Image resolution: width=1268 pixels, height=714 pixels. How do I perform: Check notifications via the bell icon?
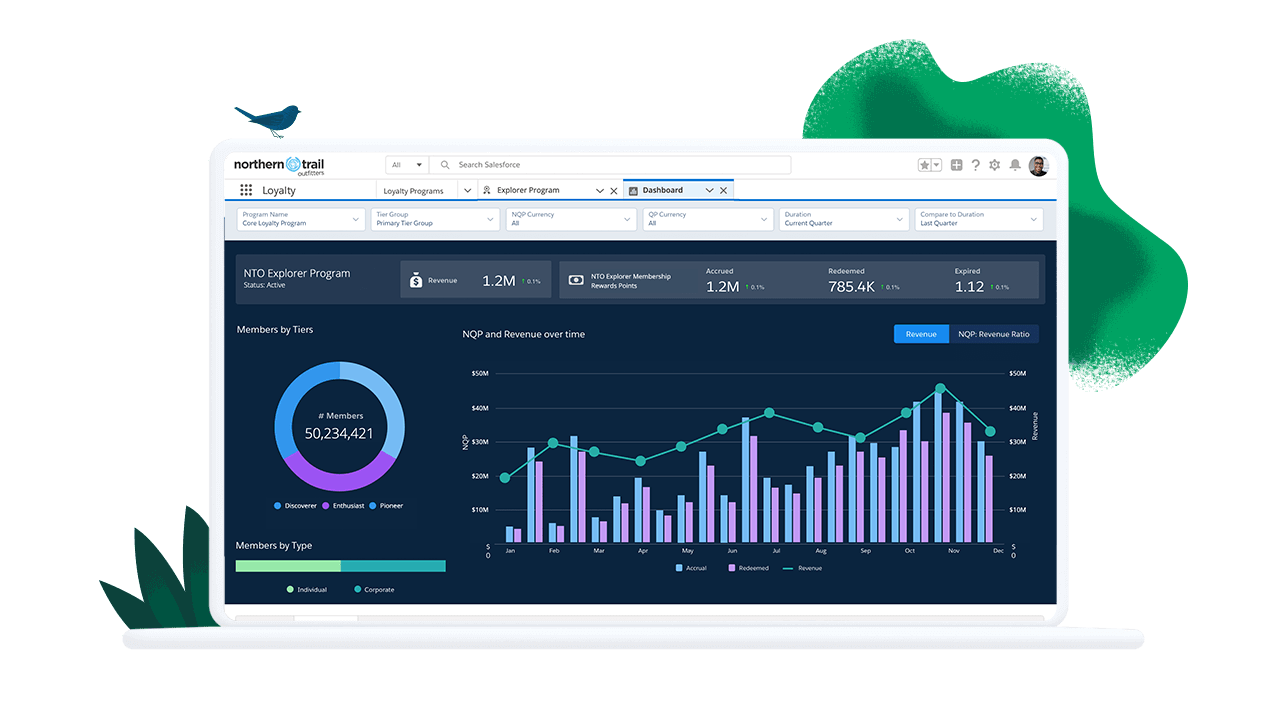(1014, 165)
